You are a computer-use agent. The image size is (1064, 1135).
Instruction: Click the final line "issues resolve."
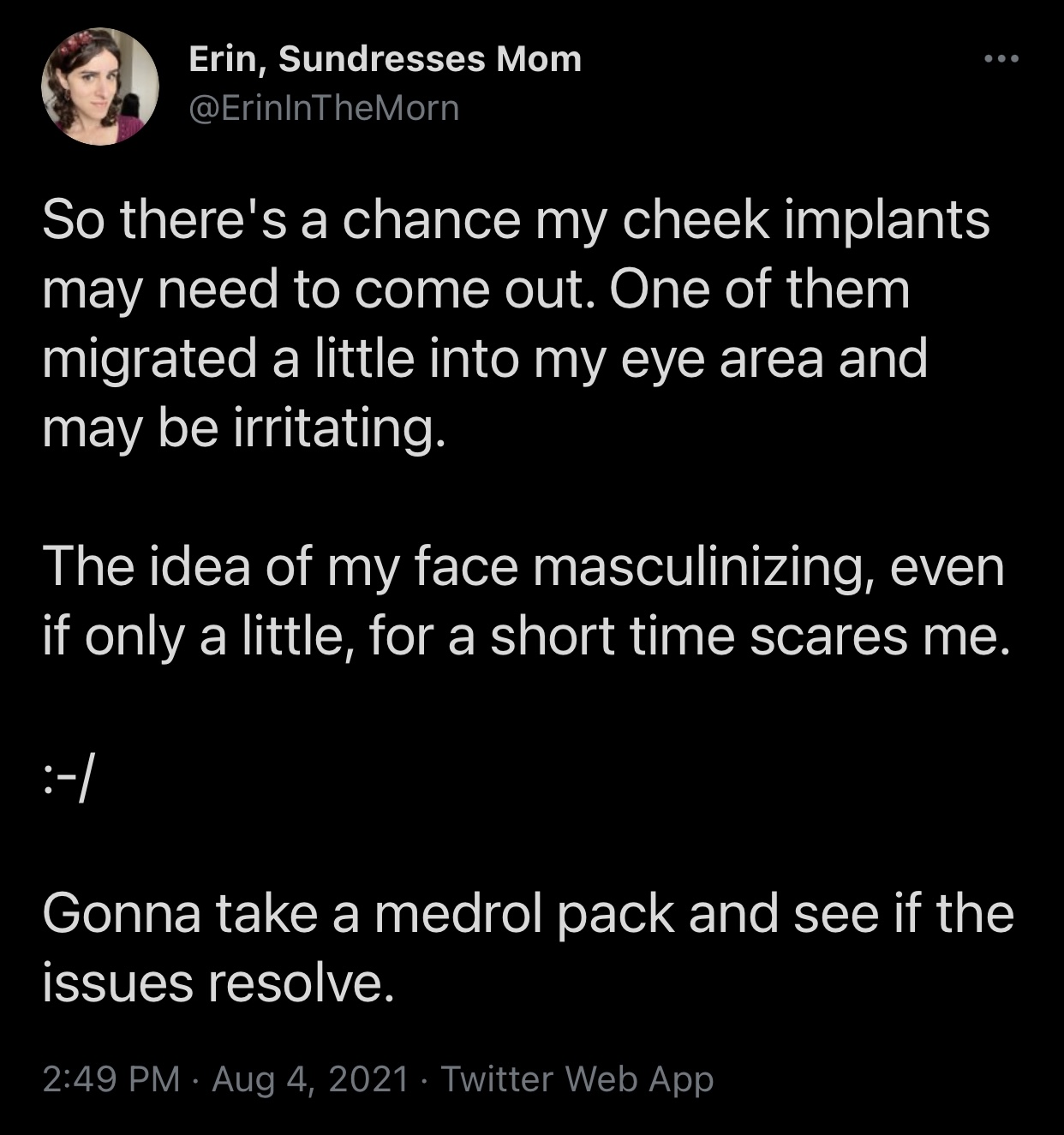tap(218, 983)
